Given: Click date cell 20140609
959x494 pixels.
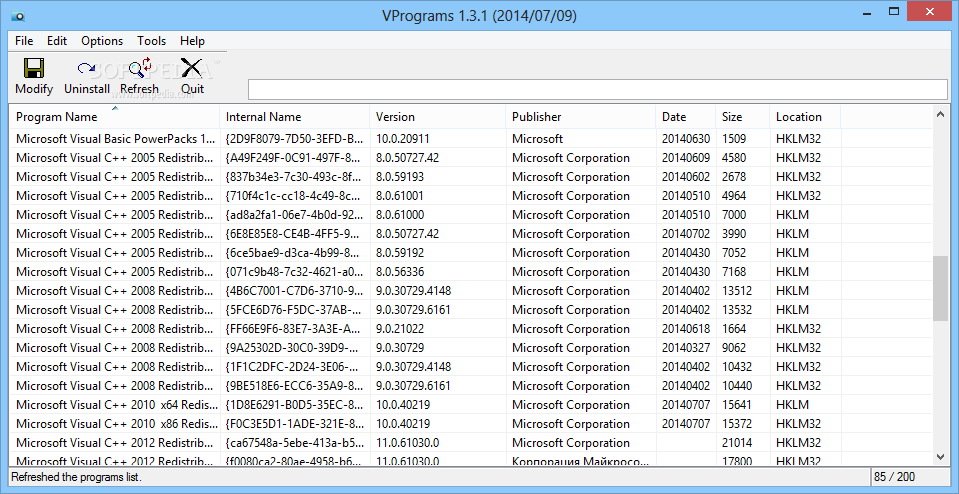Looking at the screenshot, I should point(686,158).
